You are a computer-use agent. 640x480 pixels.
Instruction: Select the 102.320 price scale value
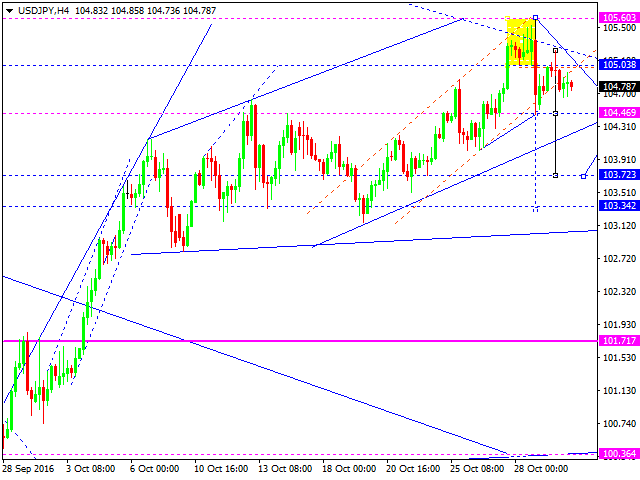[x=620, y=292]
